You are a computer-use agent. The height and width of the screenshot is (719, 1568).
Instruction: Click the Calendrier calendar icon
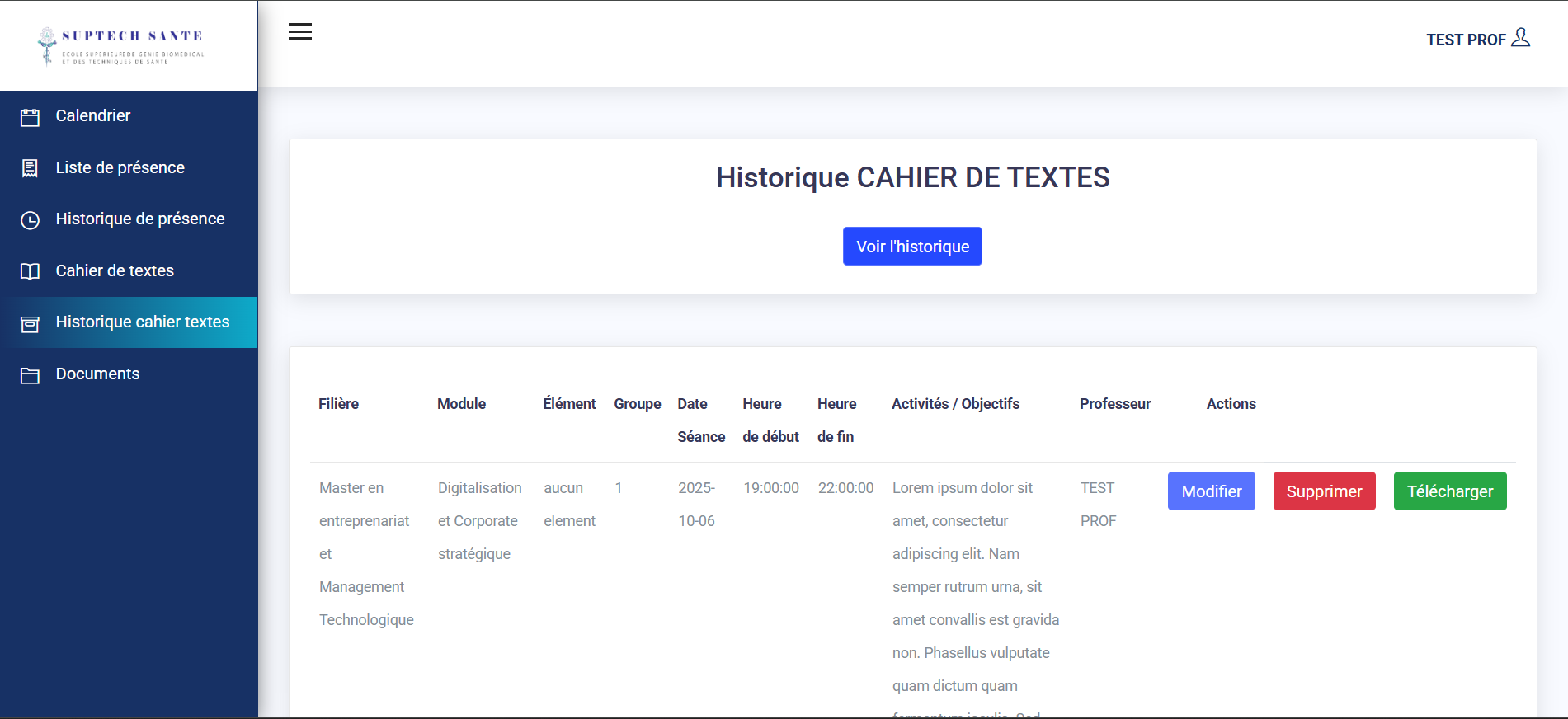click(x=30, y=117)
